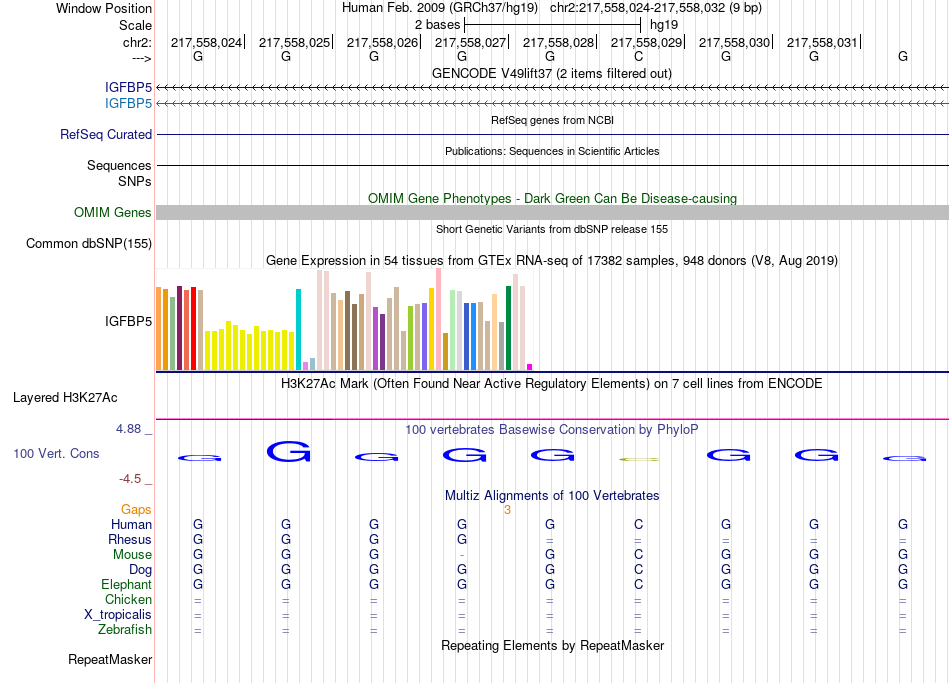Click the Elephant species label
This screenshot has height=683, width=950.
[x=126, y=585]
